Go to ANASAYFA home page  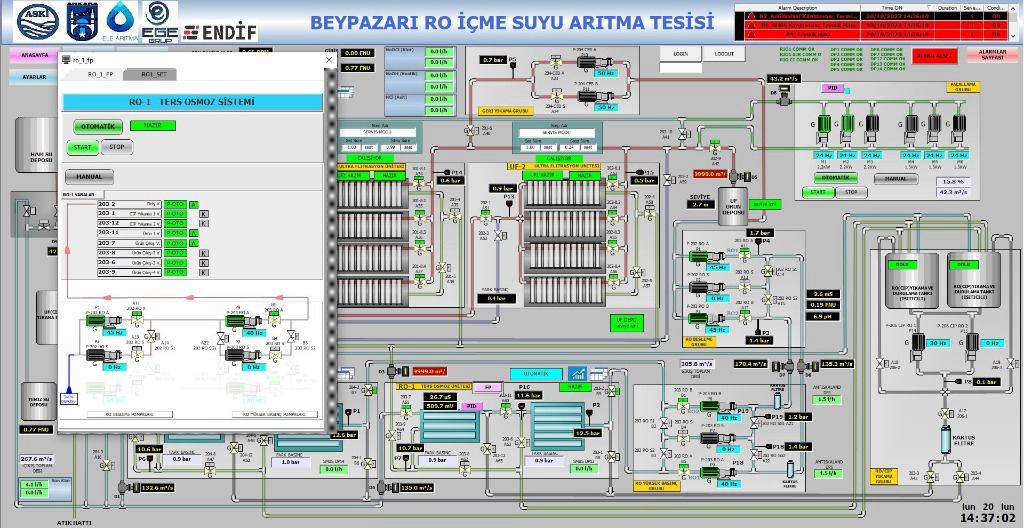pyautogui.click(x=34, y=56)
